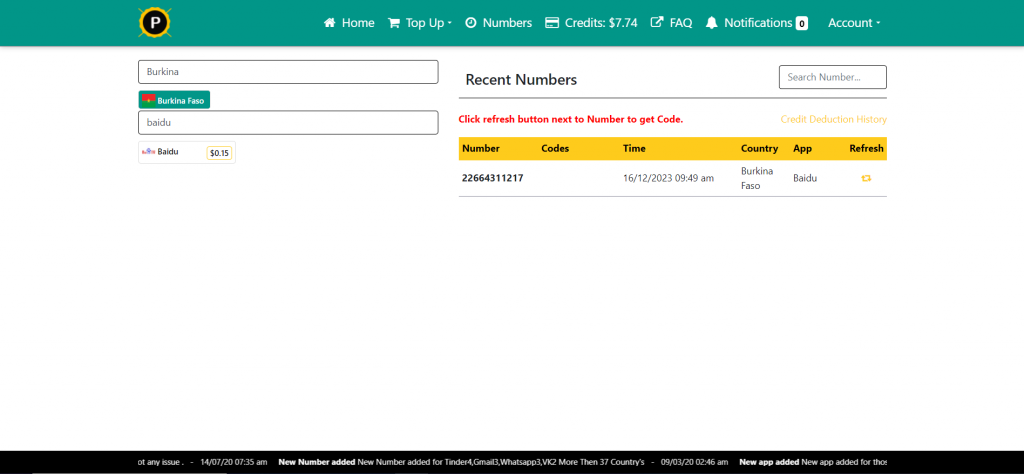This screenshot has width=1024, height=474.
Task: Click the country search field containing Burkina
Action: (x=288, y=72)
